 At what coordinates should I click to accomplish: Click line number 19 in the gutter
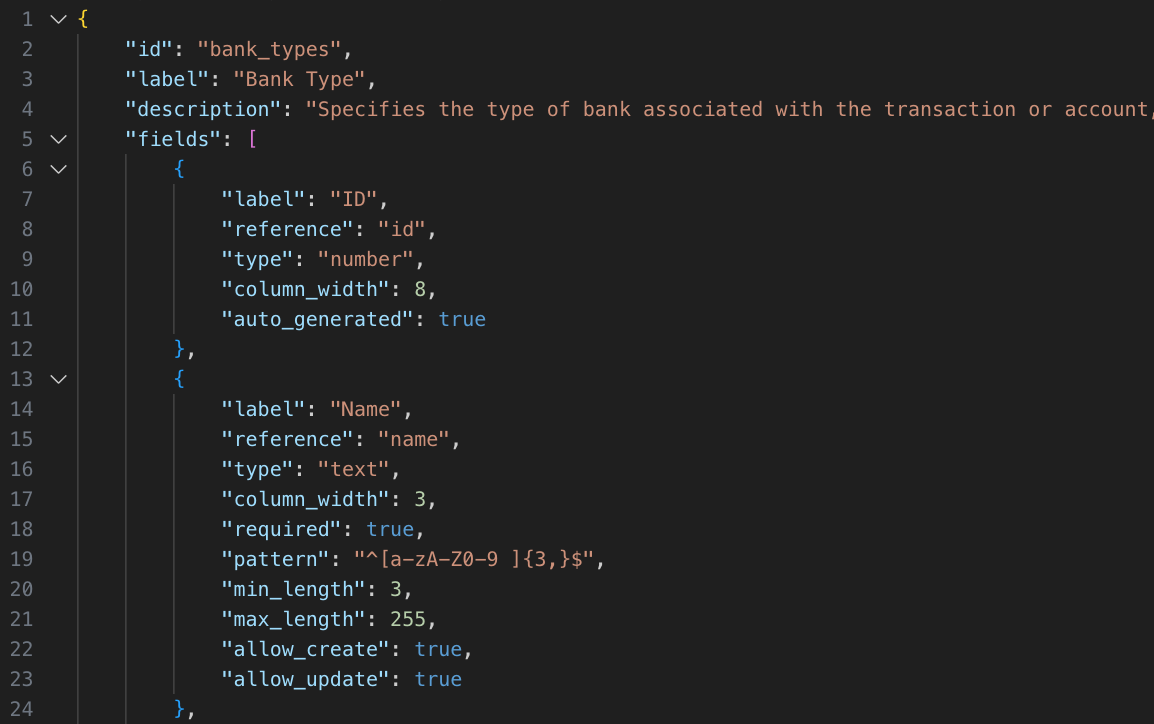click(x=21, y=559)
